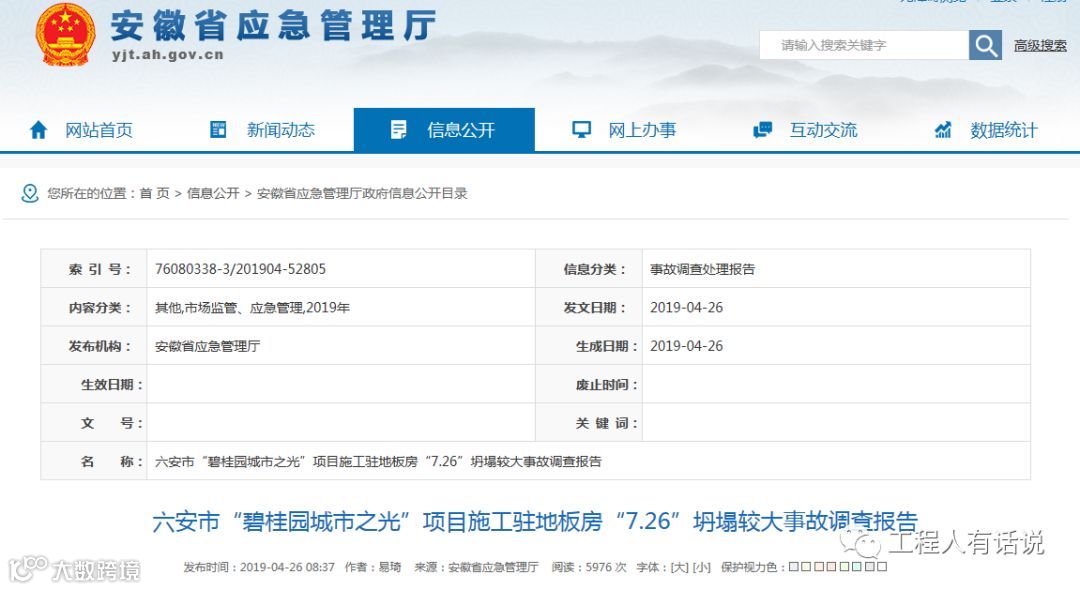The width and height of the screenshot is (1080, 590).
Task: Focus the 请输入搜索关键字 search field
Action: click(x=864, y=45)
